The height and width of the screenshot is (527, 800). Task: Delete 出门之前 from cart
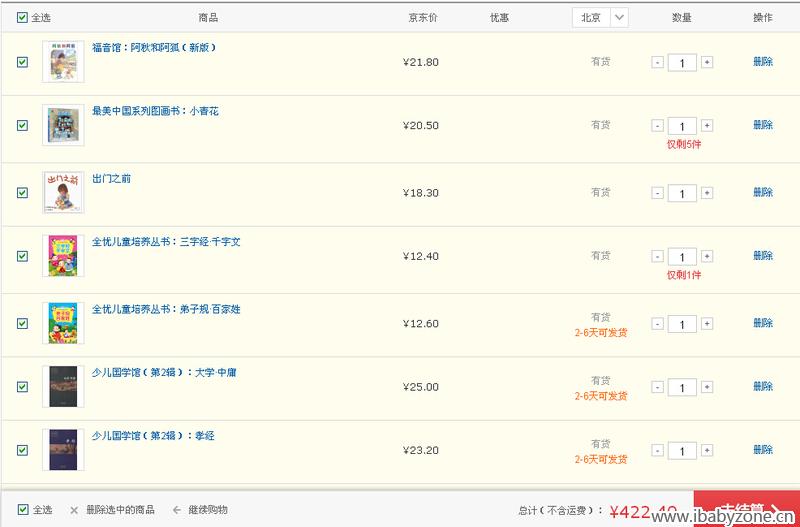(x=763, y=192)
